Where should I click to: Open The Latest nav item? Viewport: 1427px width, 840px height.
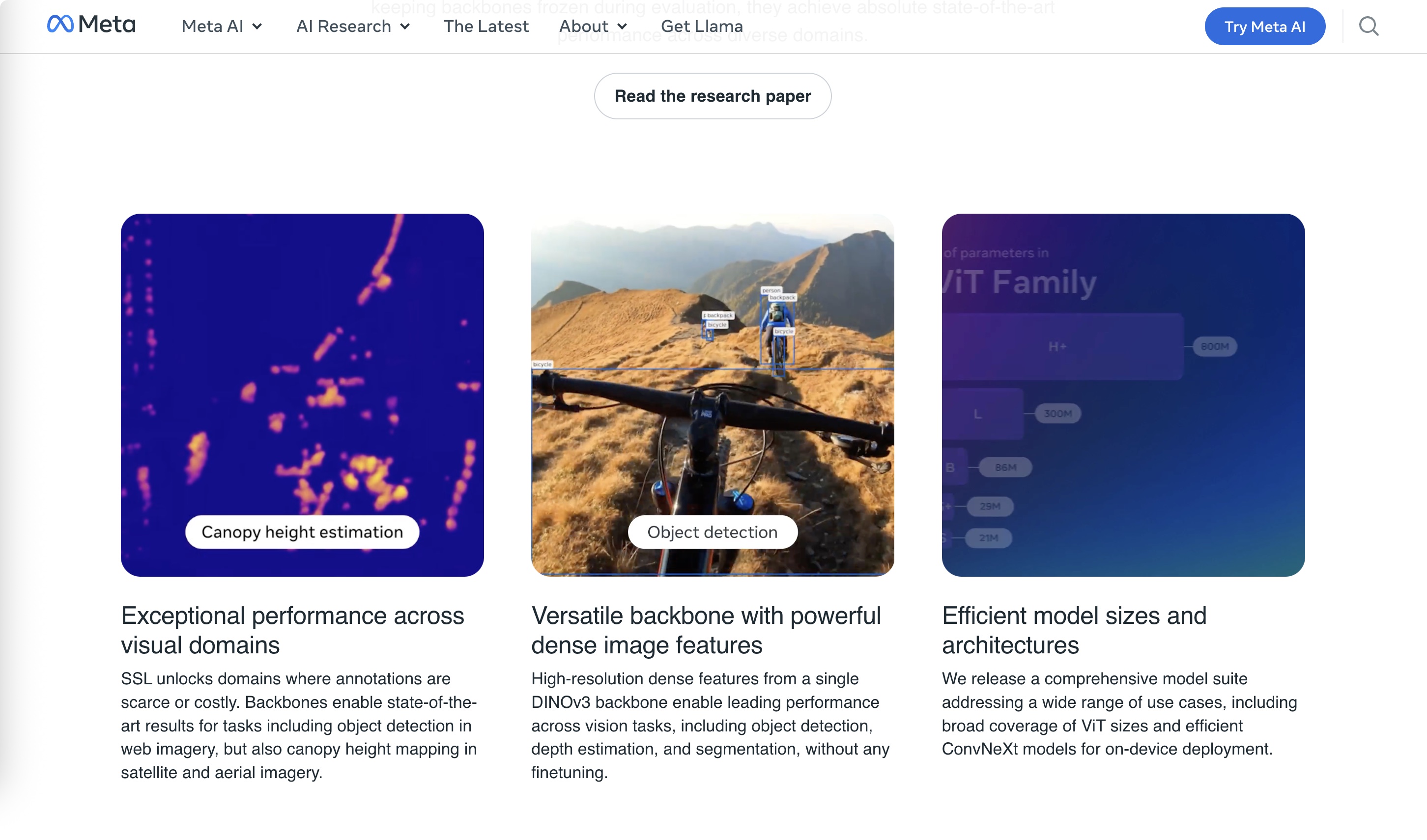tap(486, 26)
